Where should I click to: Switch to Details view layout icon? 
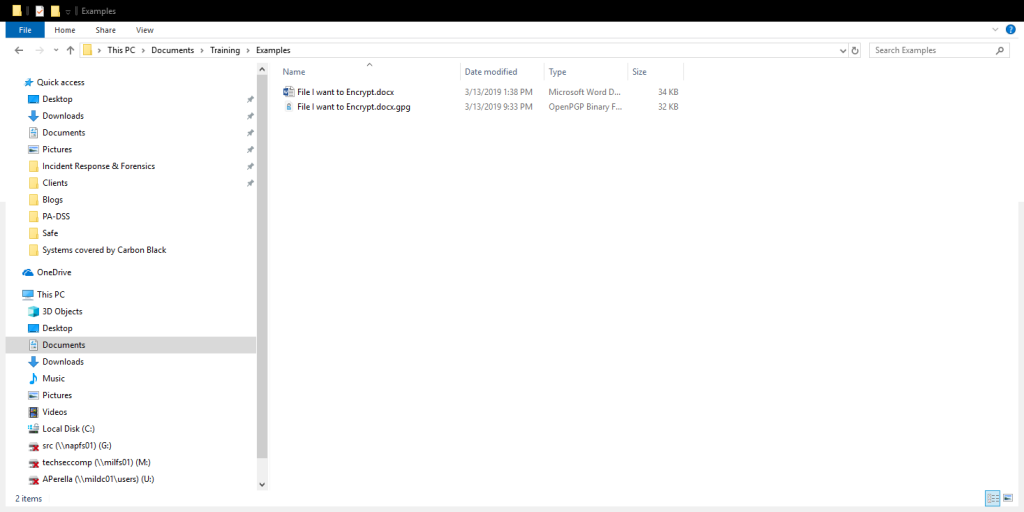click(x=990, y=498)
